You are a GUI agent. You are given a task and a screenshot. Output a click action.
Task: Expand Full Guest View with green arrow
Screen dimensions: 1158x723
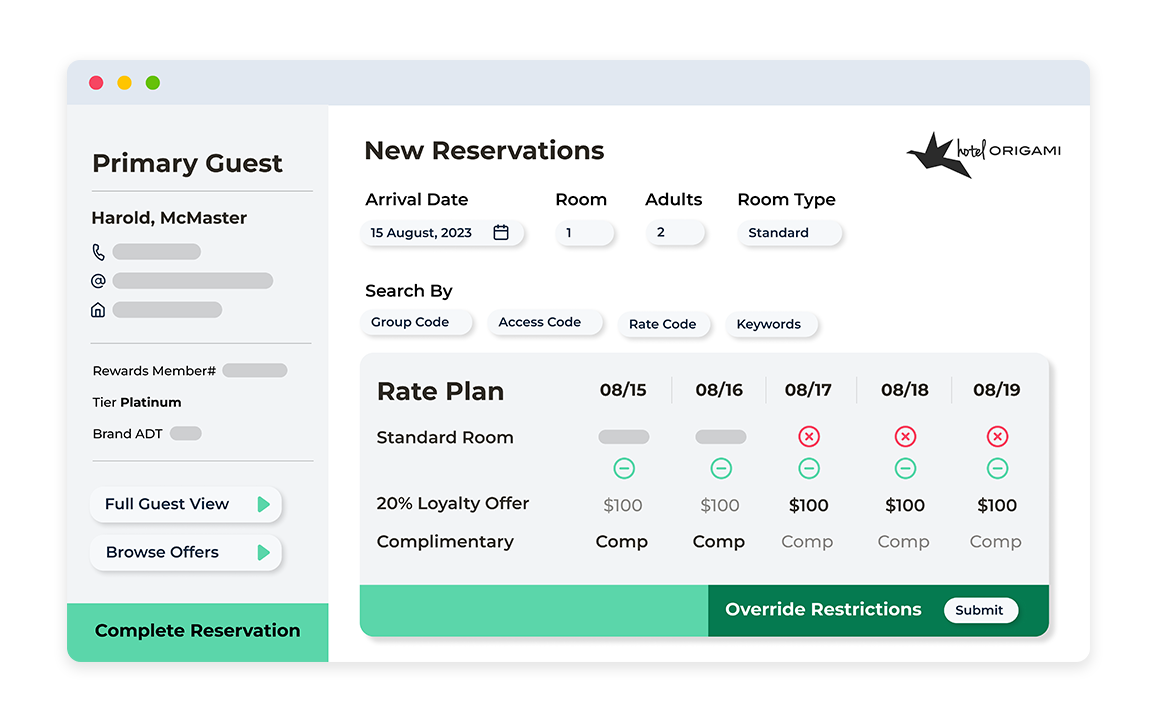click(264, 504)
